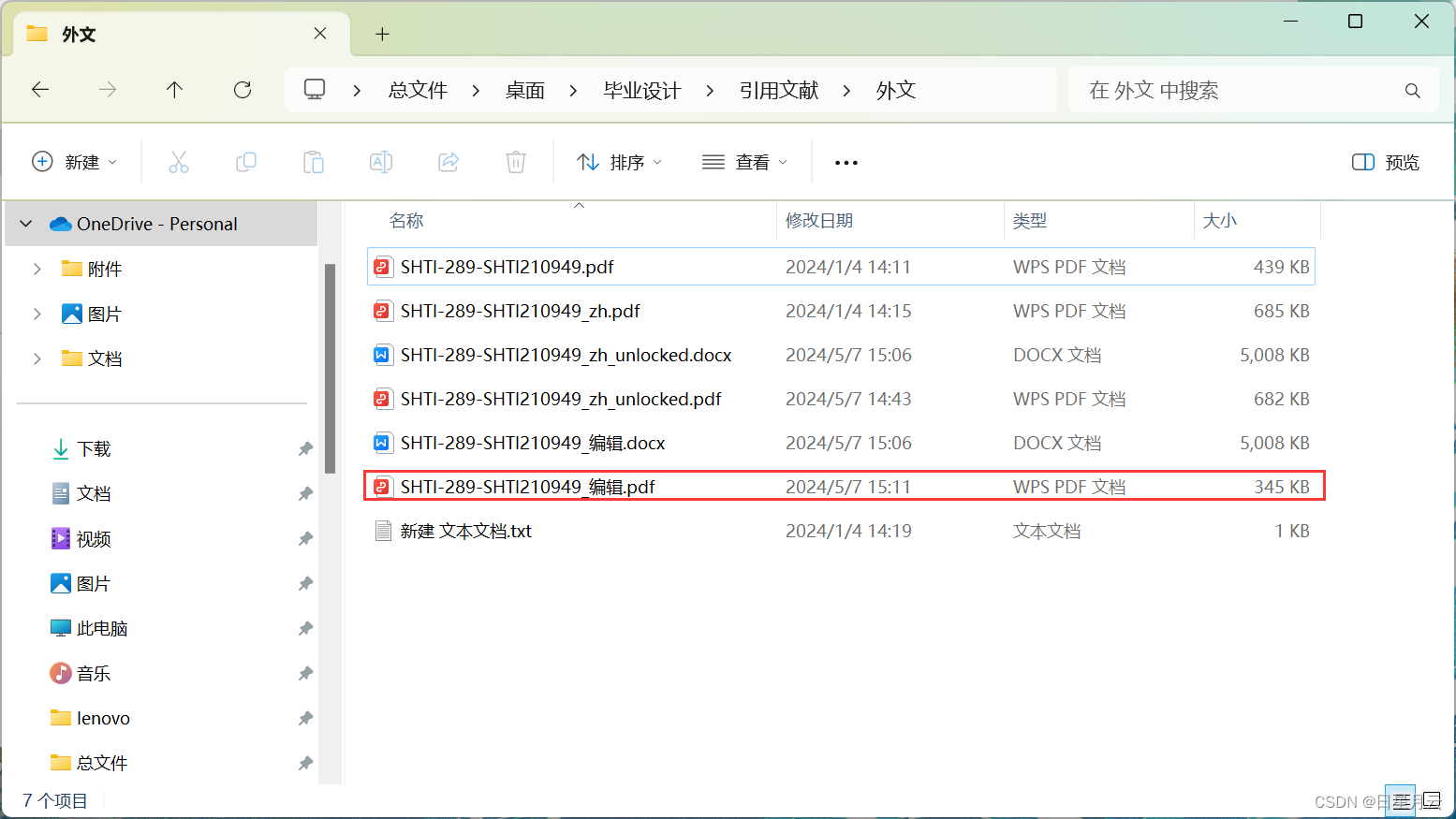This screenshot has height=819, width=1456.
Task: Go up one folder level
Action: 174,90
